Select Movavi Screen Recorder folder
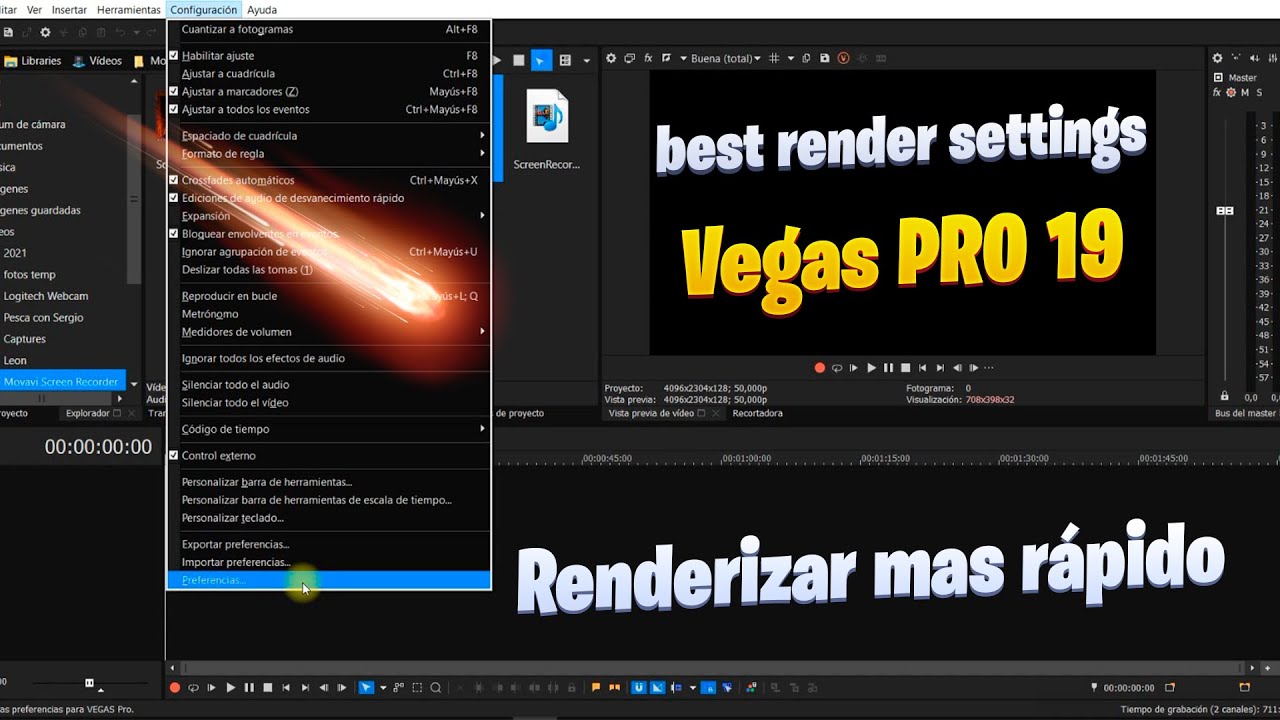This screenshot has height=720, width=1280. (62, 382)
